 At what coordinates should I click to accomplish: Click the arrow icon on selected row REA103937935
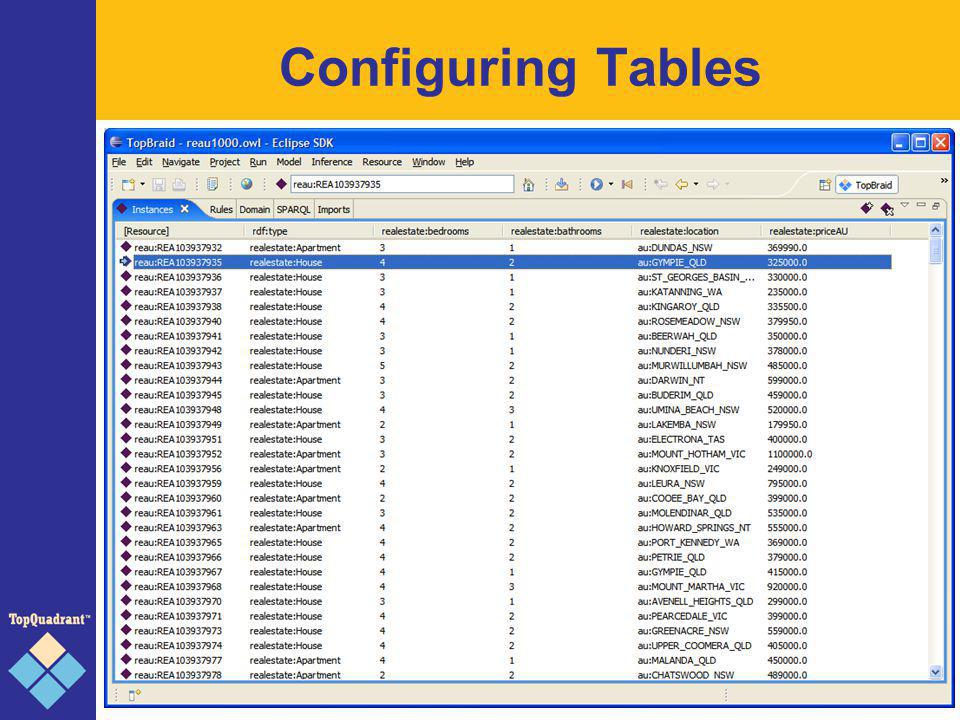[x=126, y=261]
